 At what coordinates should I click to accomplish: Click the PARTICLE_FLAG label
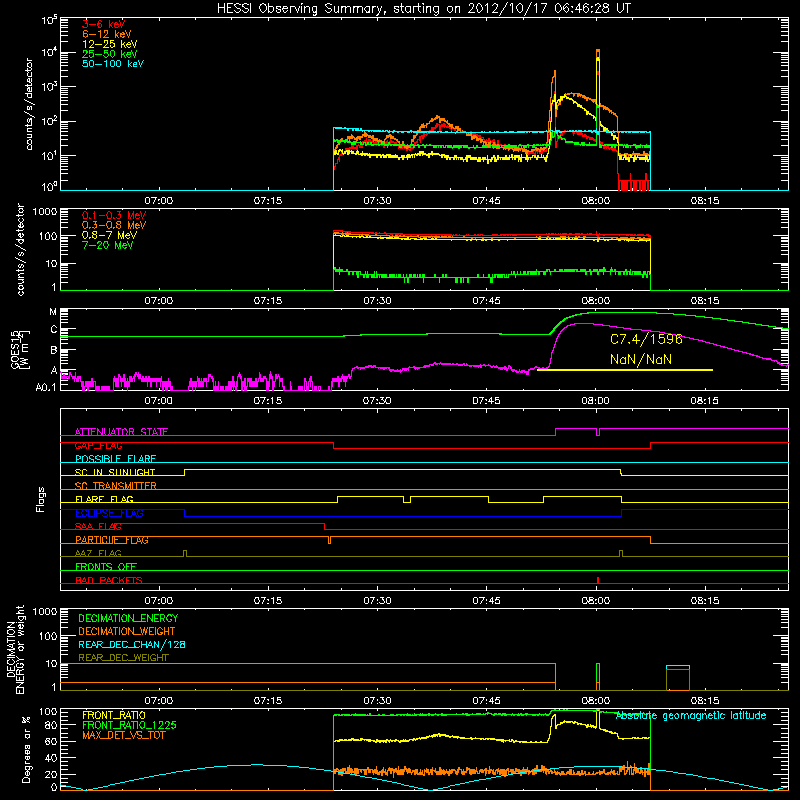112,540
